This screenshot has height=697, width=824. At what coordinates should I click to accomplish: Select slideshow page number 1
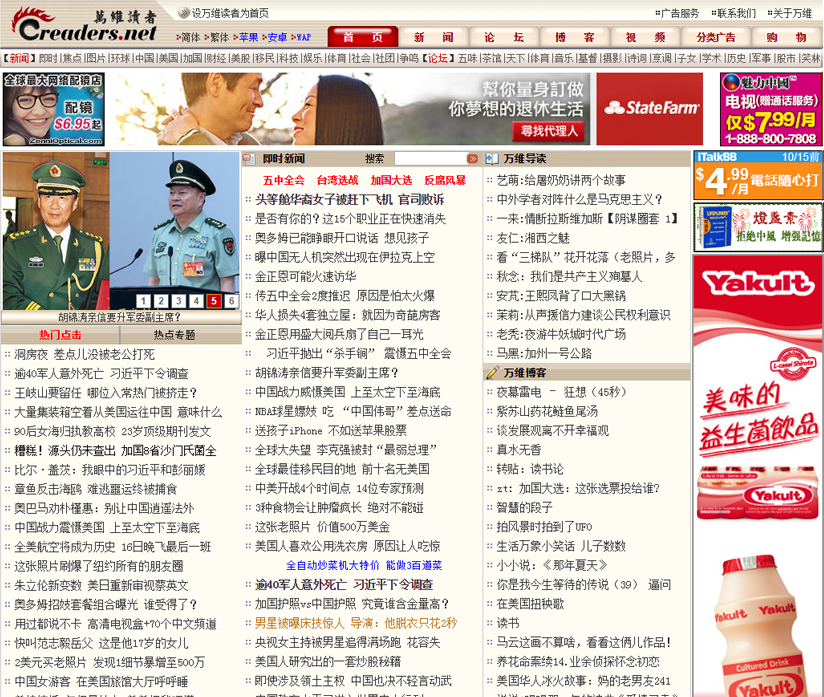143,301
